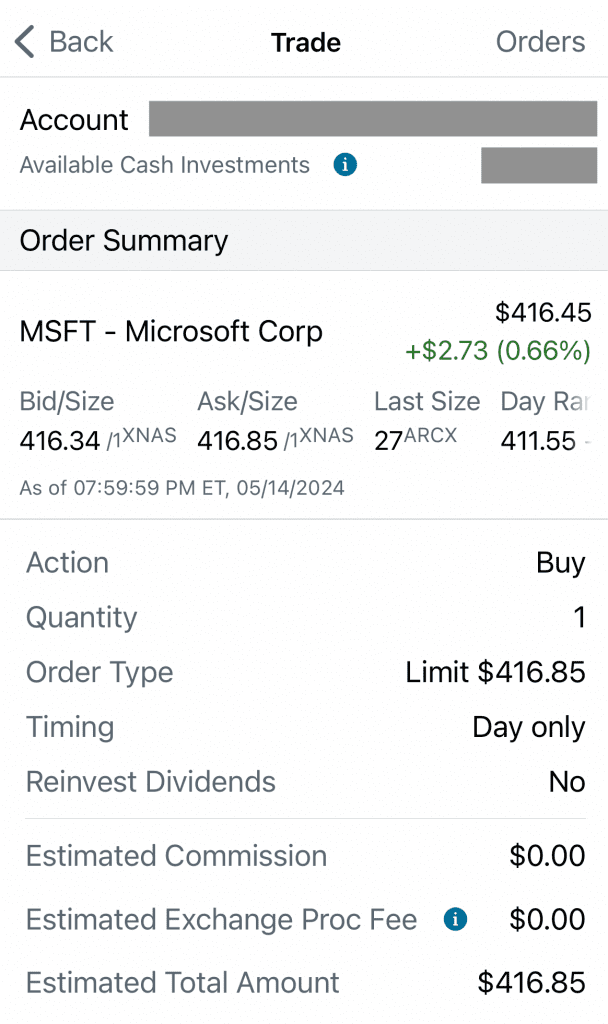Tap the back chevron arrow
This screenshot has height=1024, width=608.
coord(24,42)
